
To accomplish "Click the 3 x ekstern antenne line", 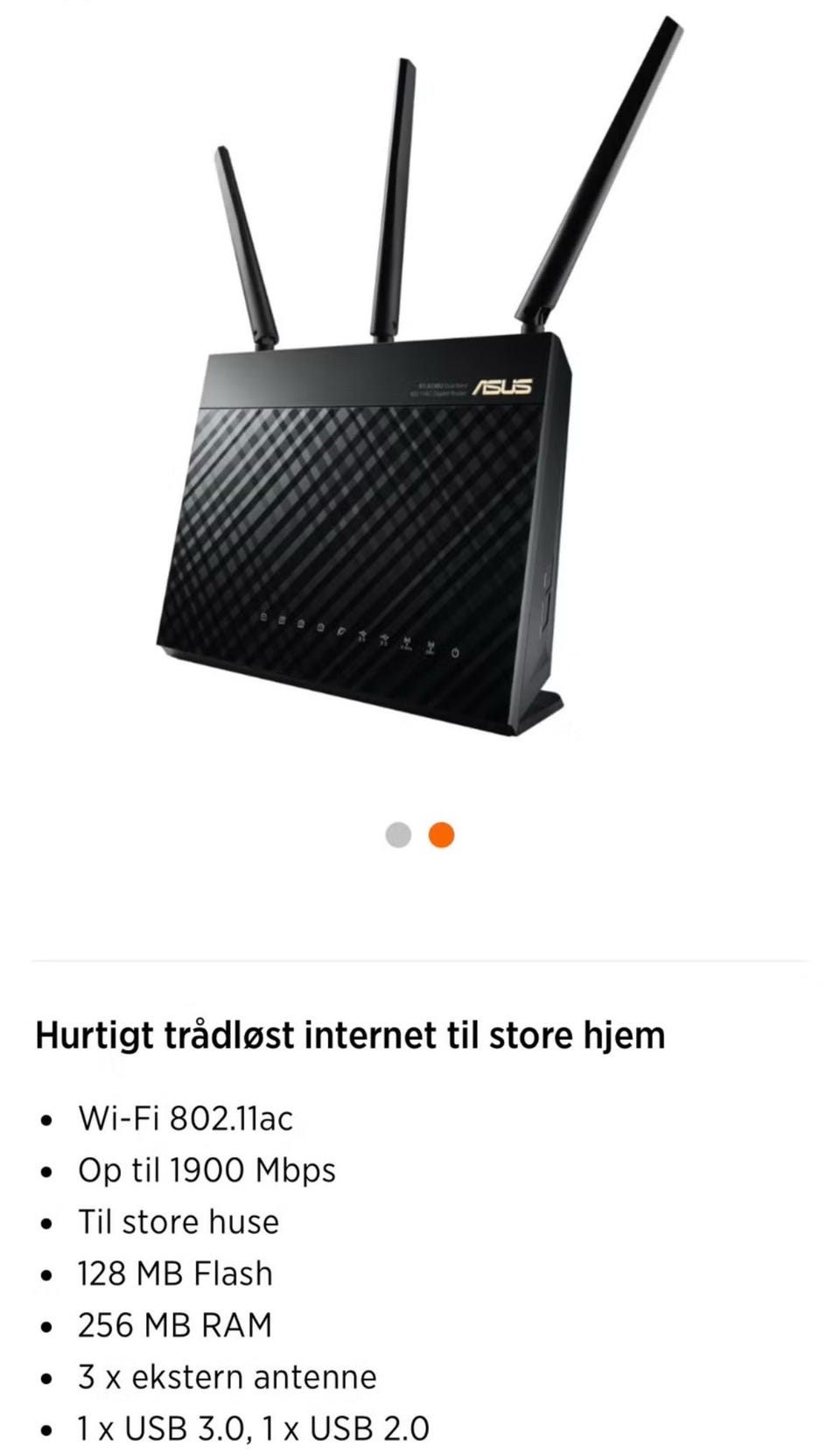I will click(227, 1376).
